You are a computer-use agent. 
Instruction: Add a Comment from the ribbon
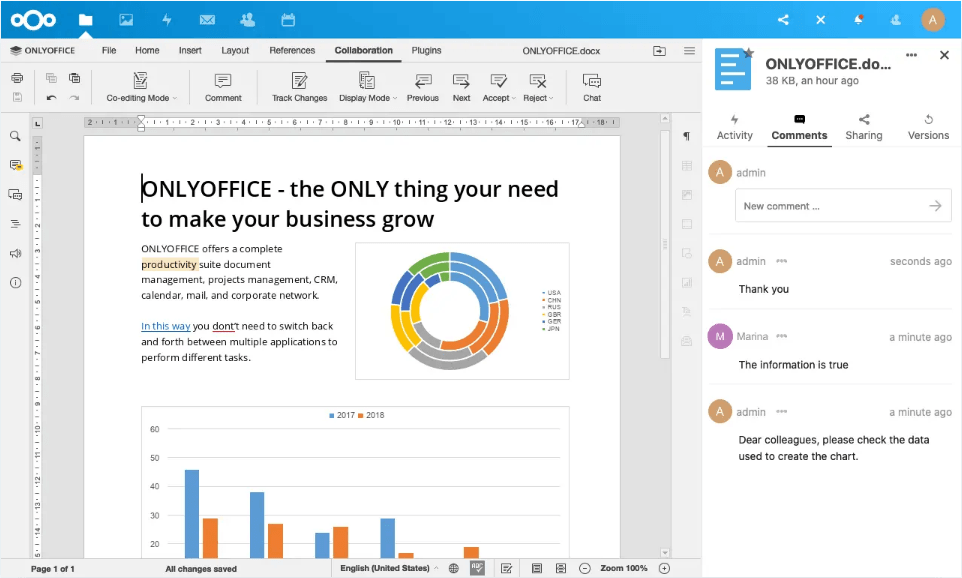pos(223,87)
